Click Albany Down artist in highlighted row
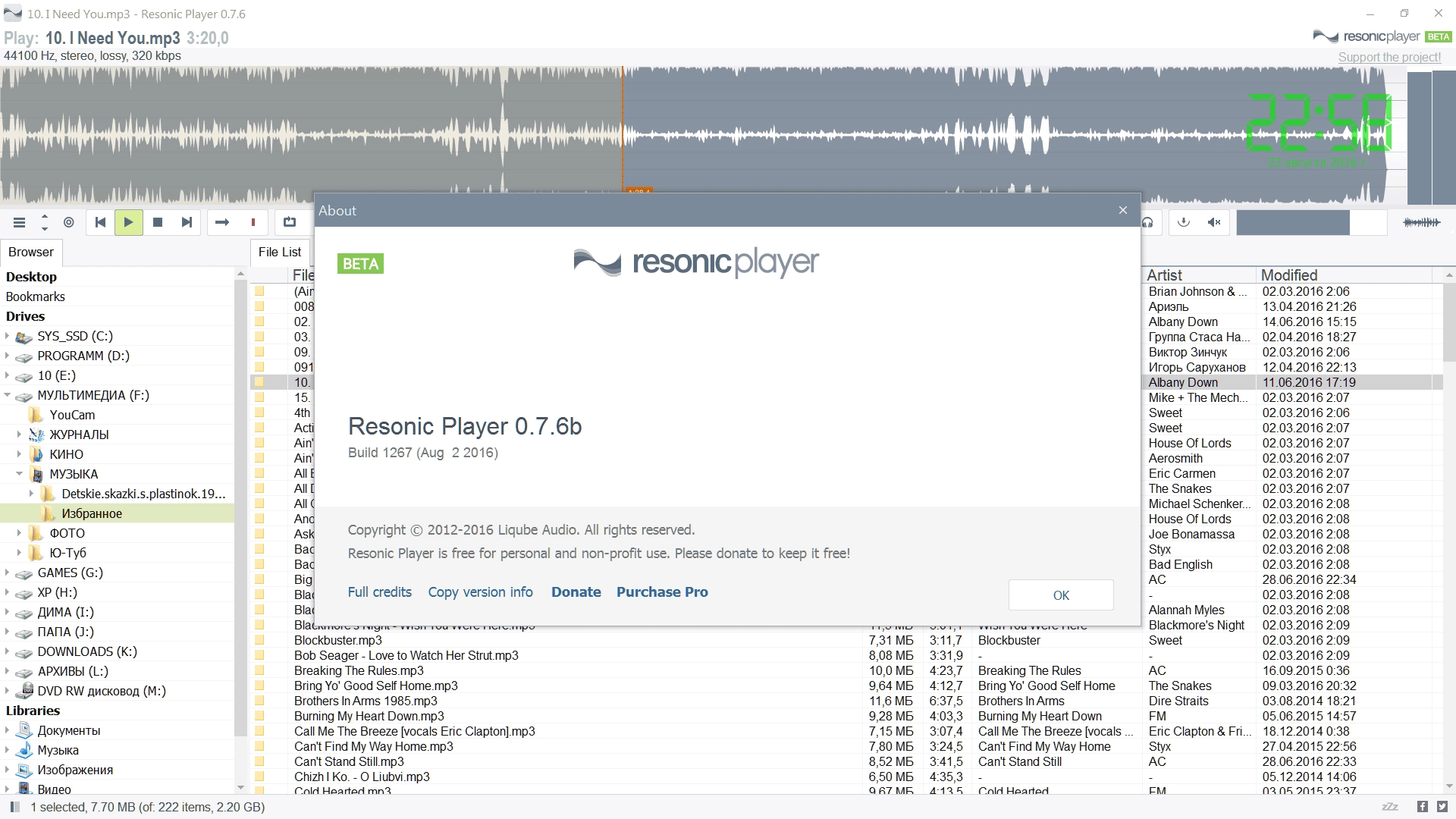This screenshot has width=1456, height=819. pyautogui.click(x=1183, y=382)
